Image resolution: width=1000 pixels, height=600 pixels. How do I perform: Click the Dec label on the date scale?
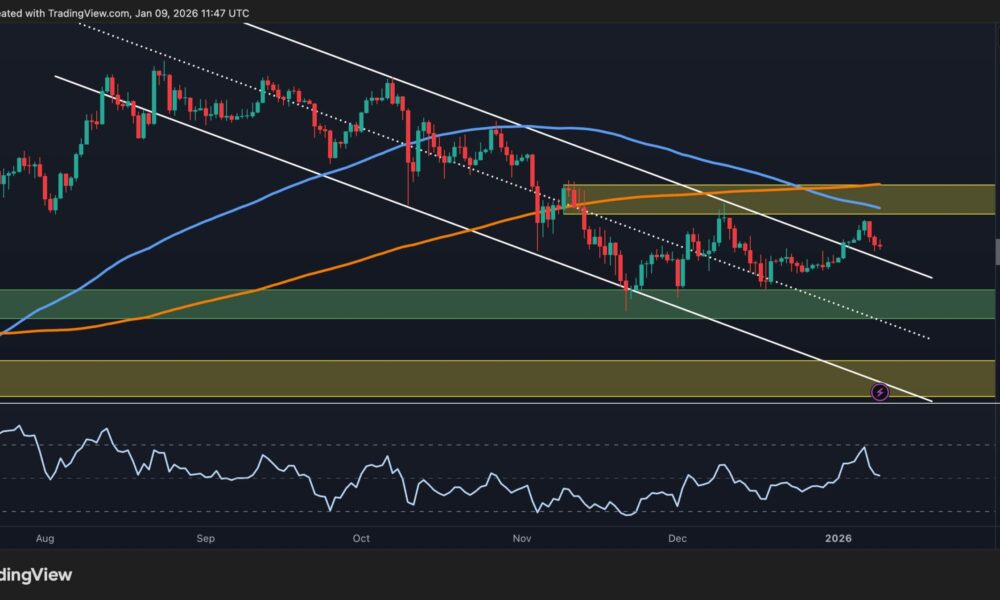tap(678, 538)
